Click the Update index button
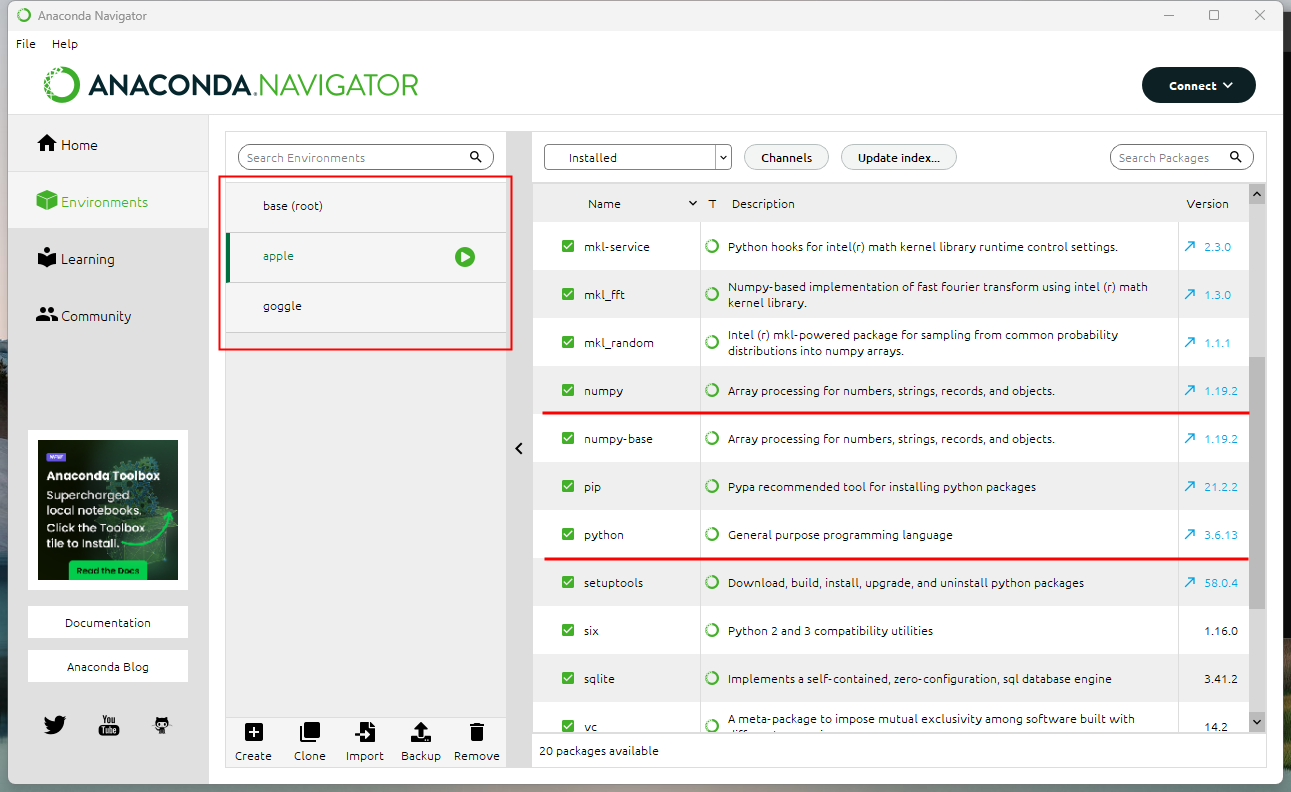Screen dimensions: 1291x792 coord(899,157)
